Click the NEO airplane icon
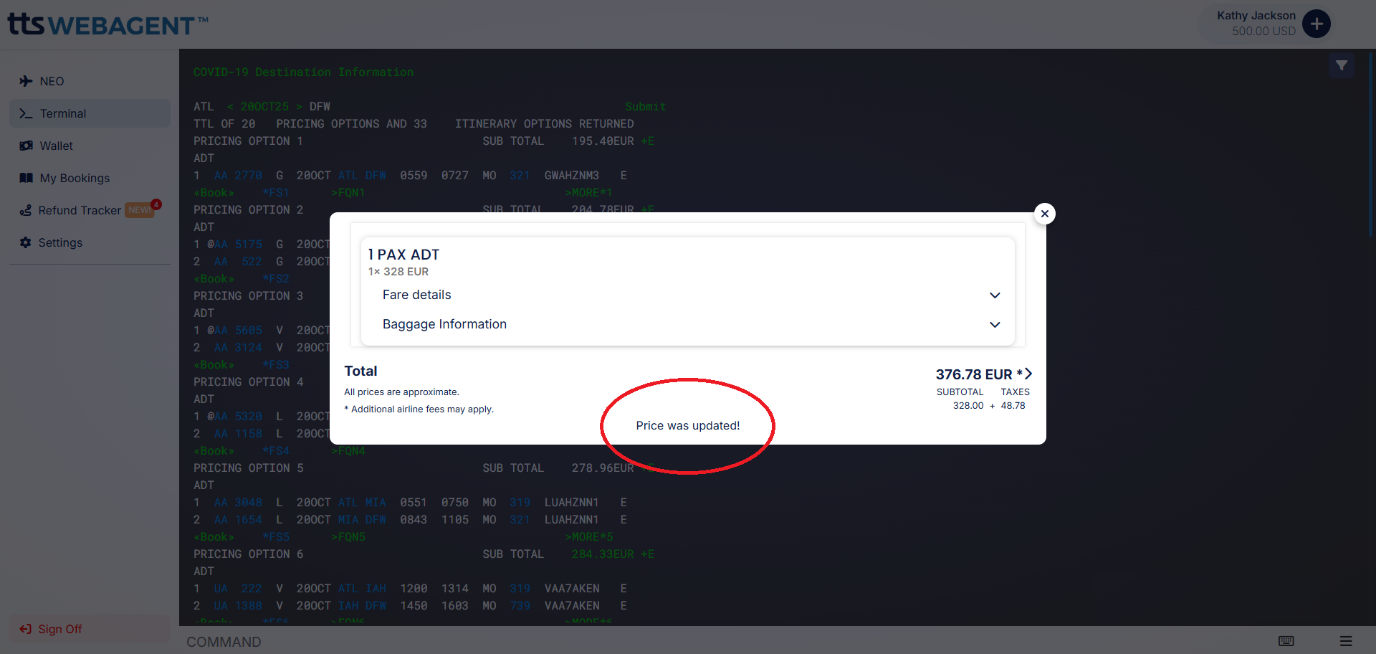Screen dimensions: 1376x654 click(26, 81)
